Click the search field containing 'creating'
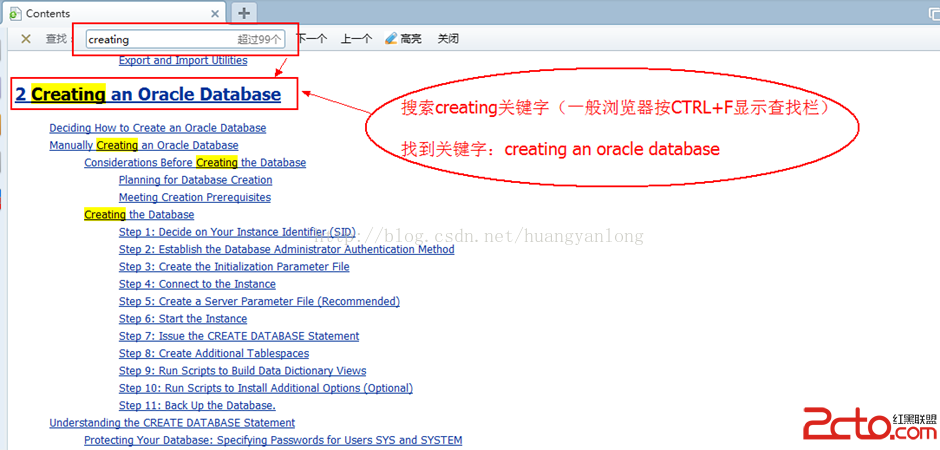 [185, 40]
